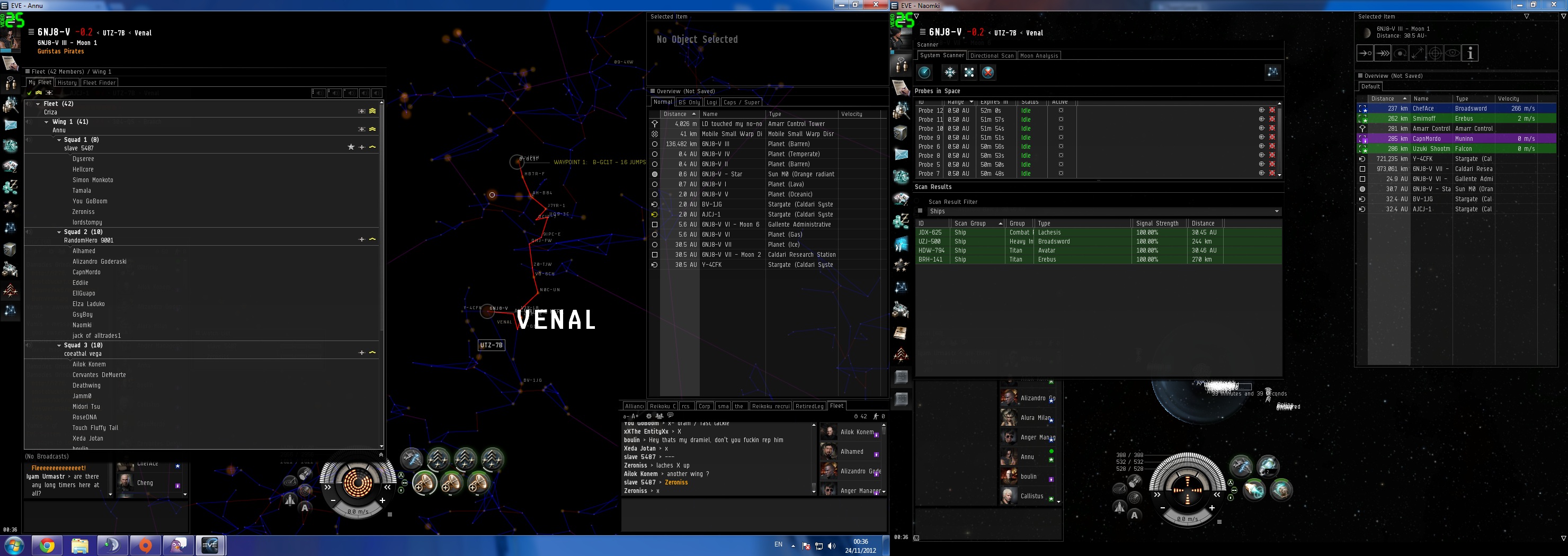Toggle the autopilot A button on Annu's HUD

(x=305, y=507)
